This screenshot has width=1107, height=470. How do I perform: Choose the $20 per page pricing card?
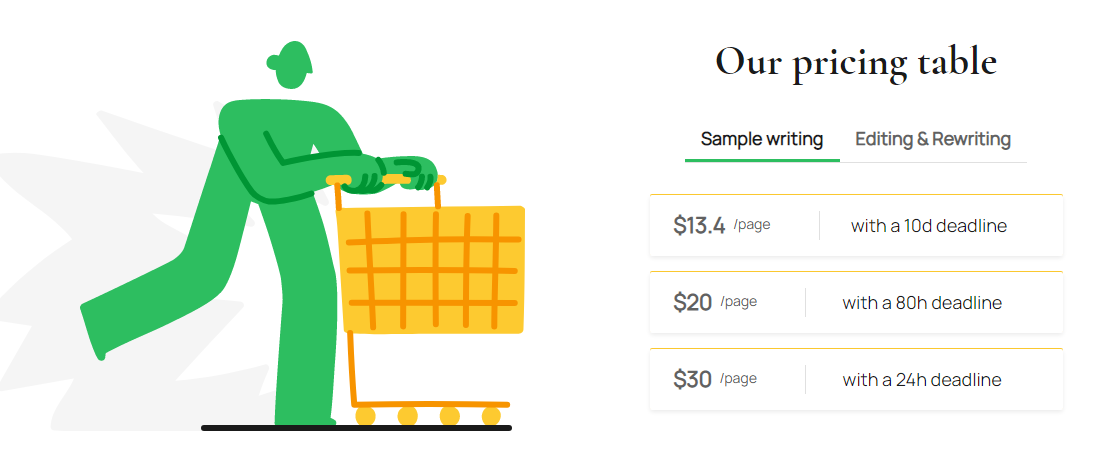tap(856, 302)
